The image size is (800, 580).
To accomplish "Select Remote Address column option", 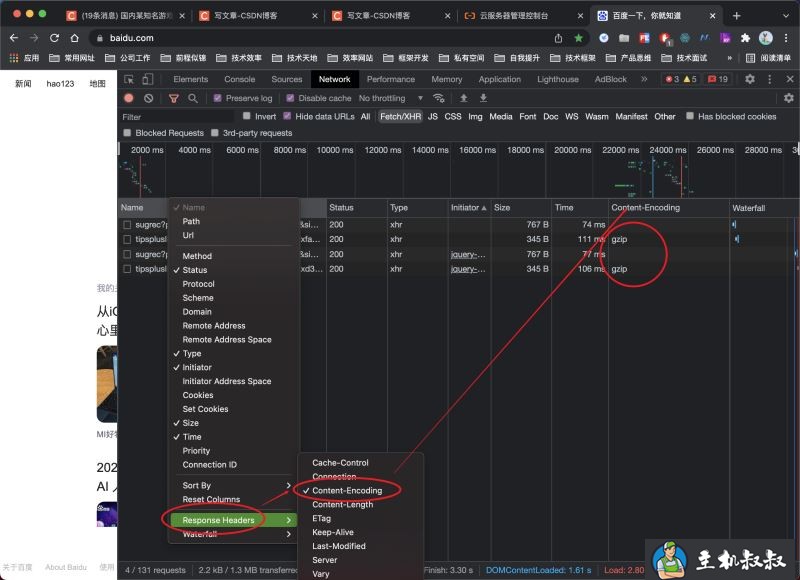I will 233,325.
